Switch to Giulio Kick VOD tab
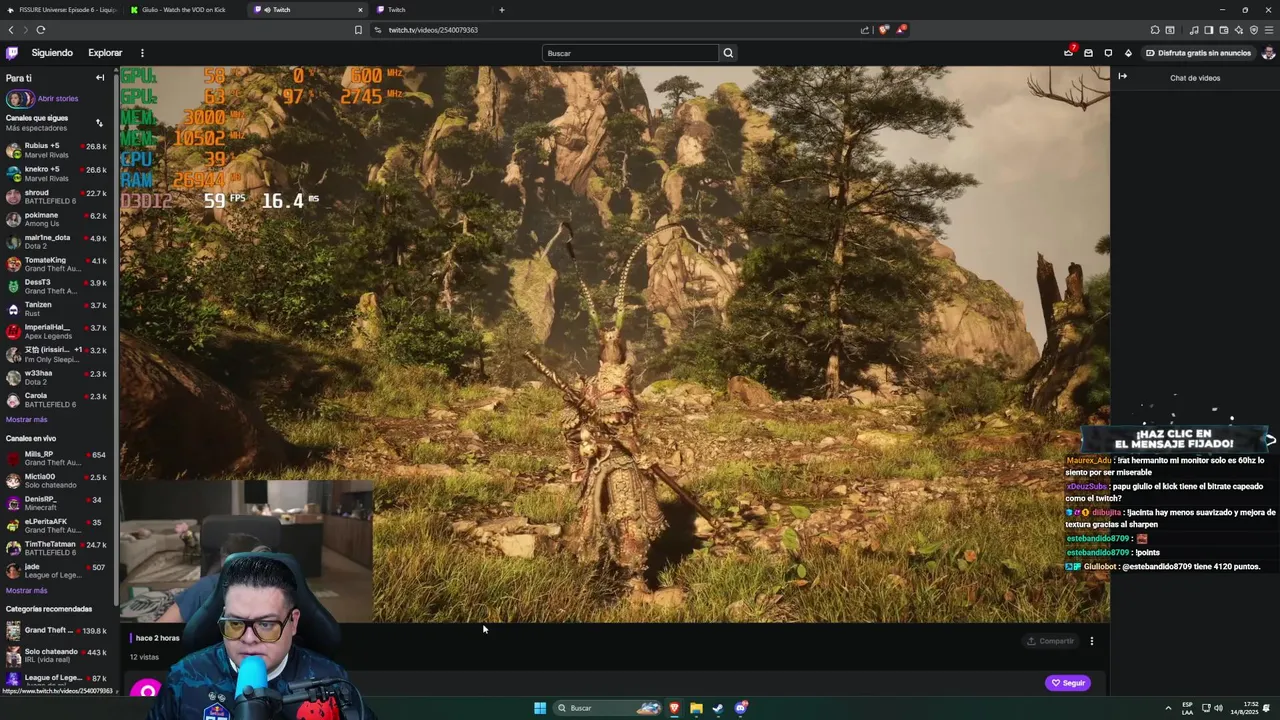This screenshot has width=1280, height=720. (185, 10)
